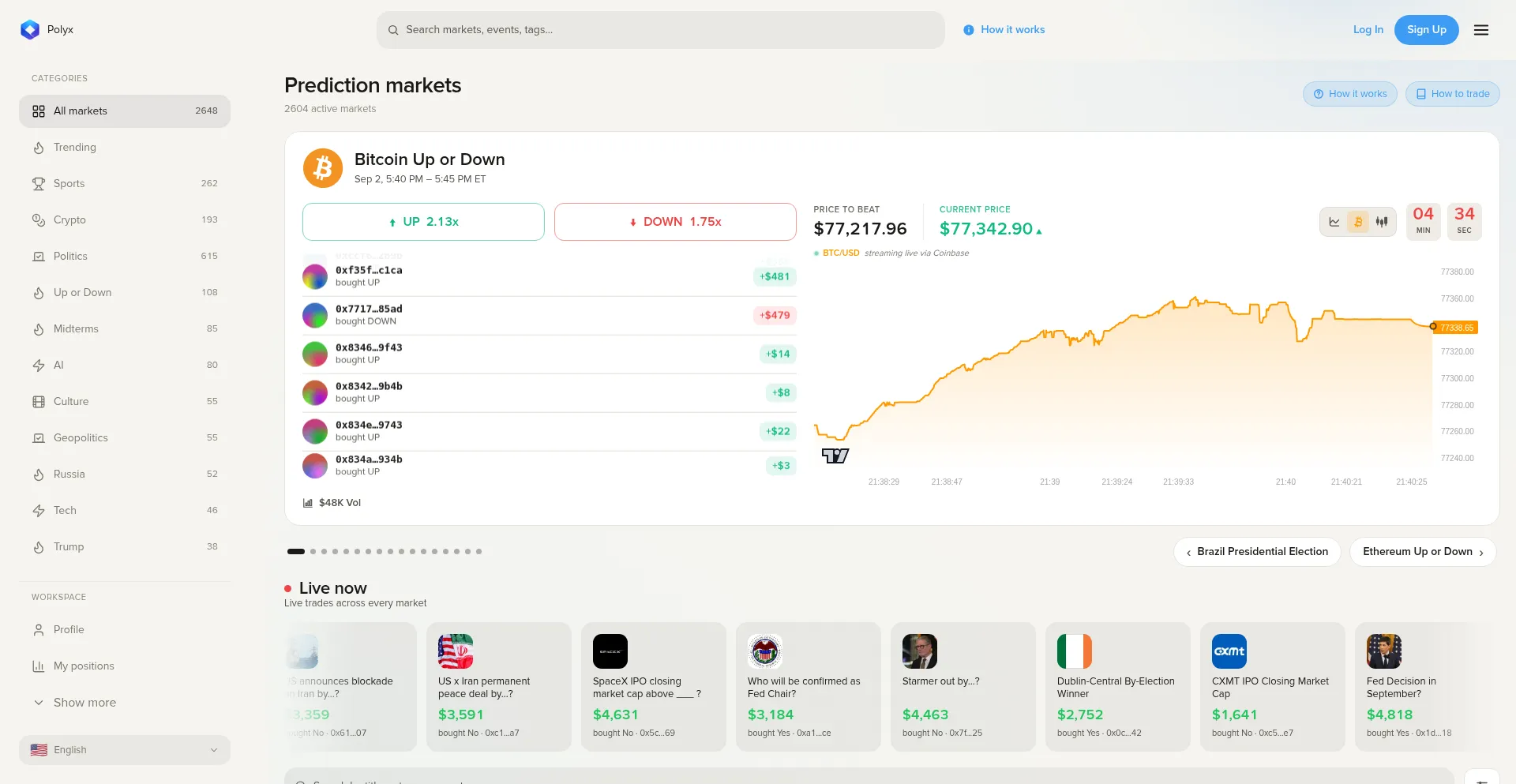Click the Sign Up button

point(1426,30)
